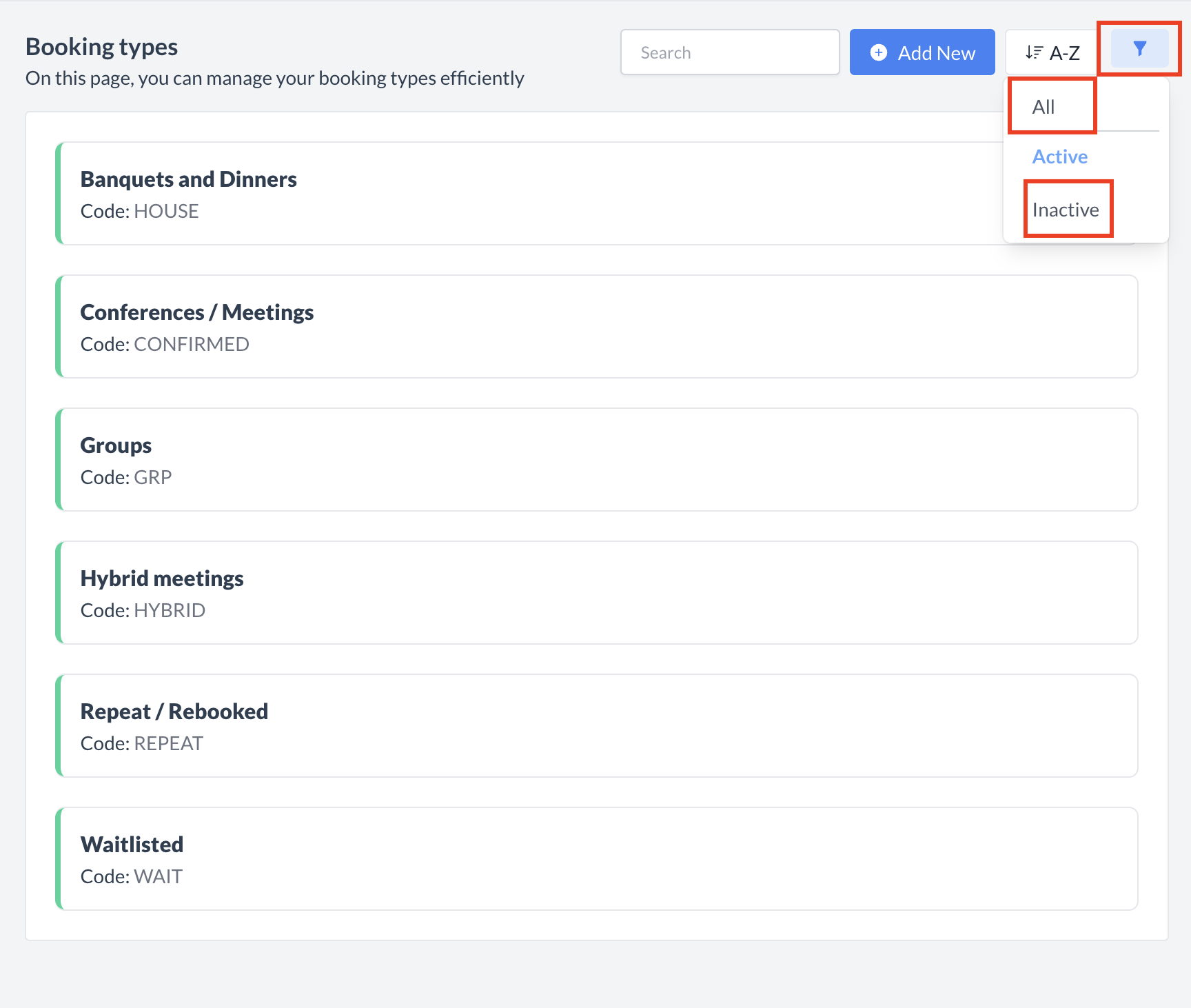Click the green indicator on Groups card
The height and width of the screenshot is (1008, 1191).
pos(58,459)
